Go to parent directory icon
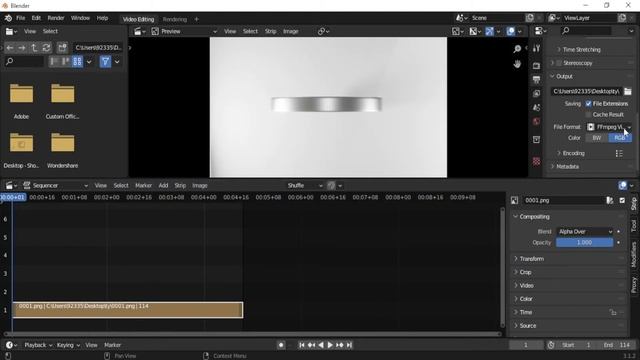This screenshot has height=360, width=640. point(34,48)
